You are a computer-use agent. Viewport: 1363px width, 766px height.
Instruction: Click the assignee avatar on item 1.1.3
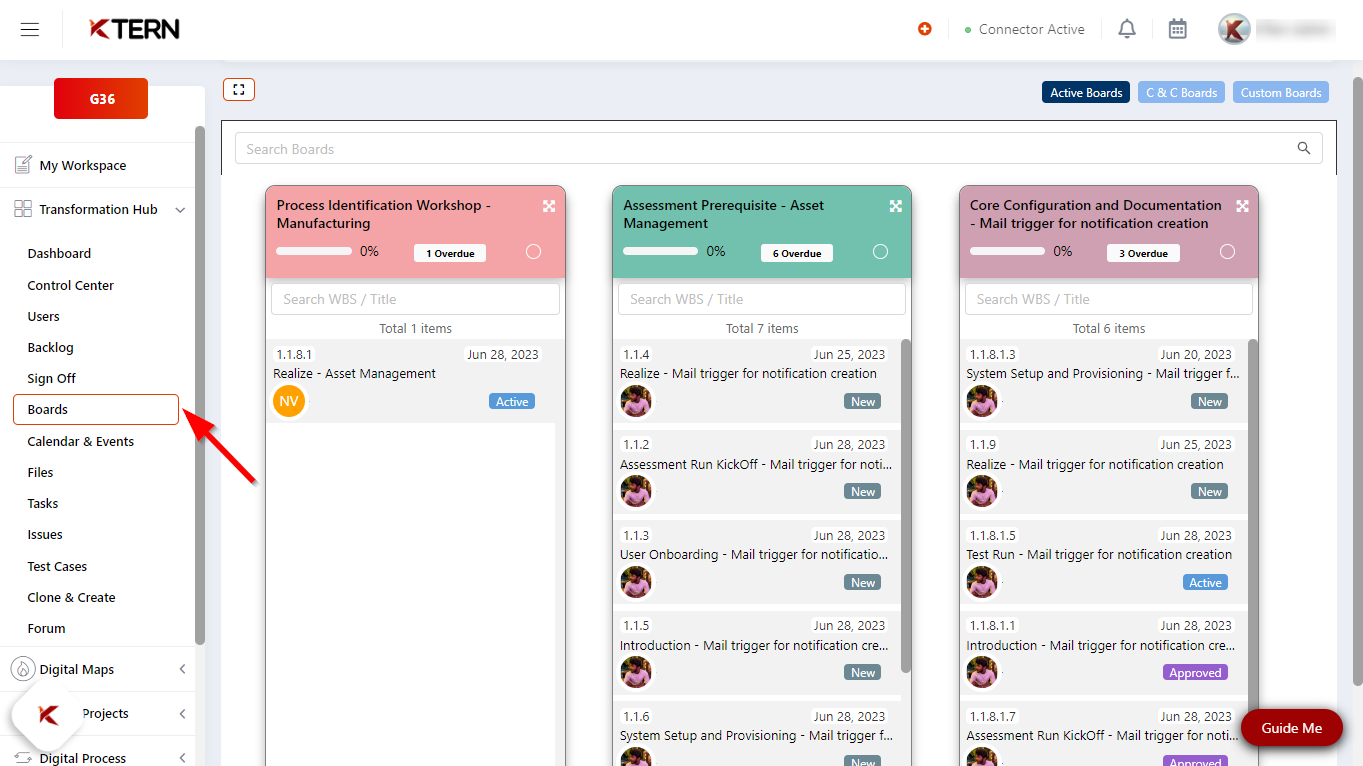tap(636, 582)
